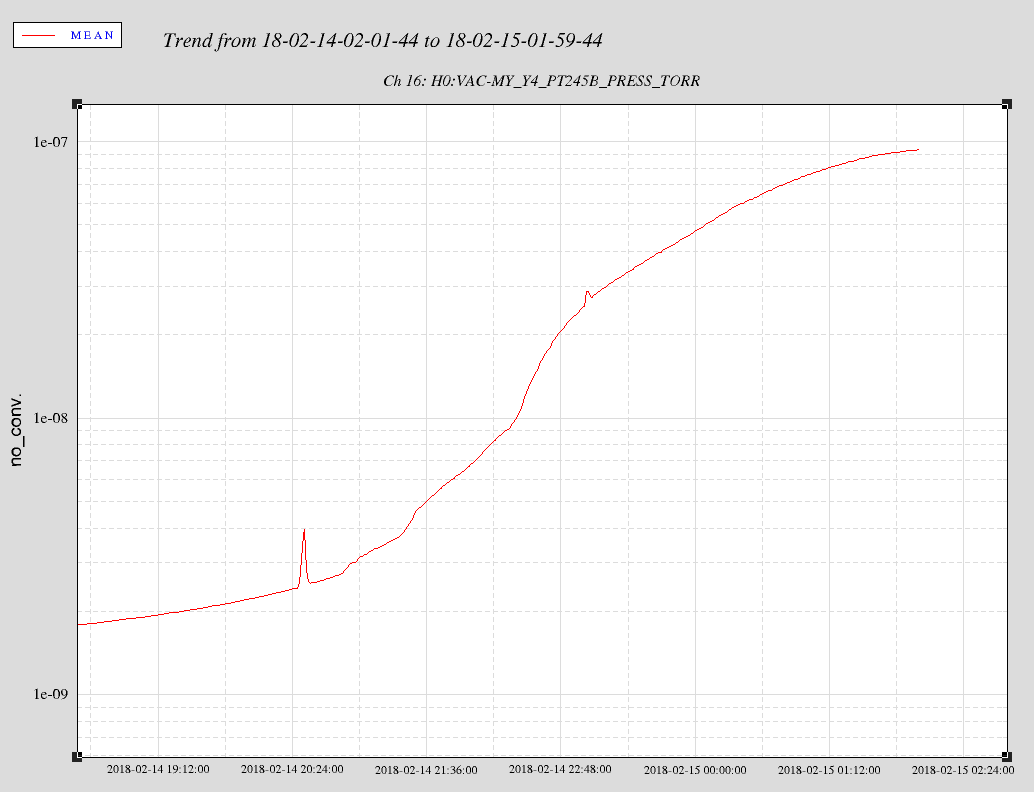Click the 2018-02-14 21:36:00 time label

point(426,771)
